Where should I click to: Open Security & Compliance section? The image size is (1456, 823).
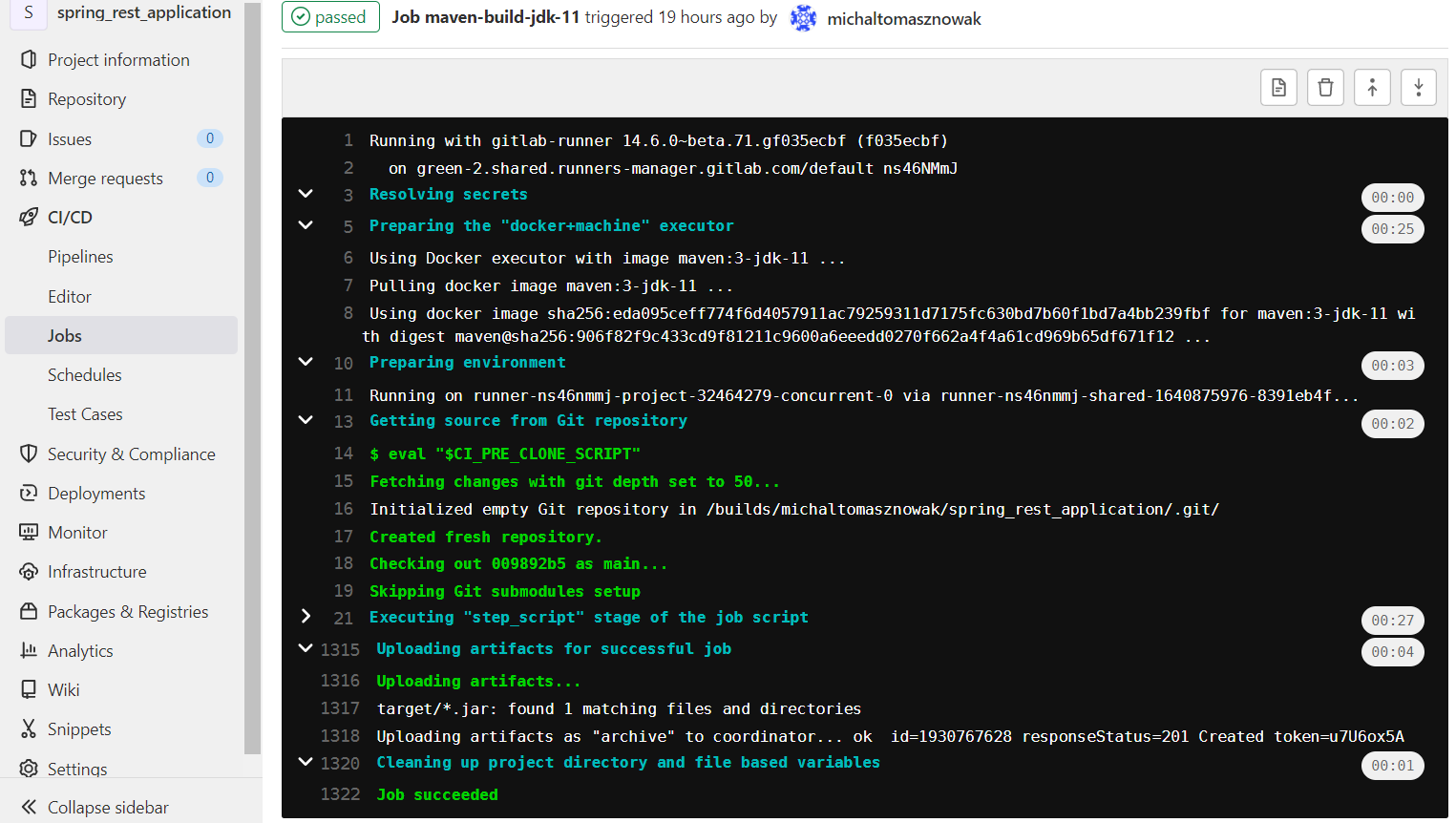pos(131,454)
